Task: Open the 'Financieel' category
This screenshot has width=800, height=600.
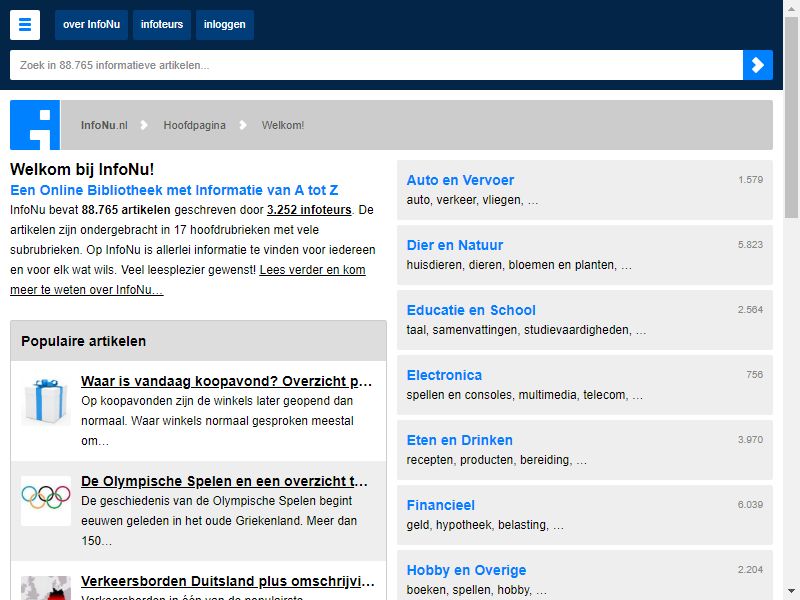Action: (440, 505)
